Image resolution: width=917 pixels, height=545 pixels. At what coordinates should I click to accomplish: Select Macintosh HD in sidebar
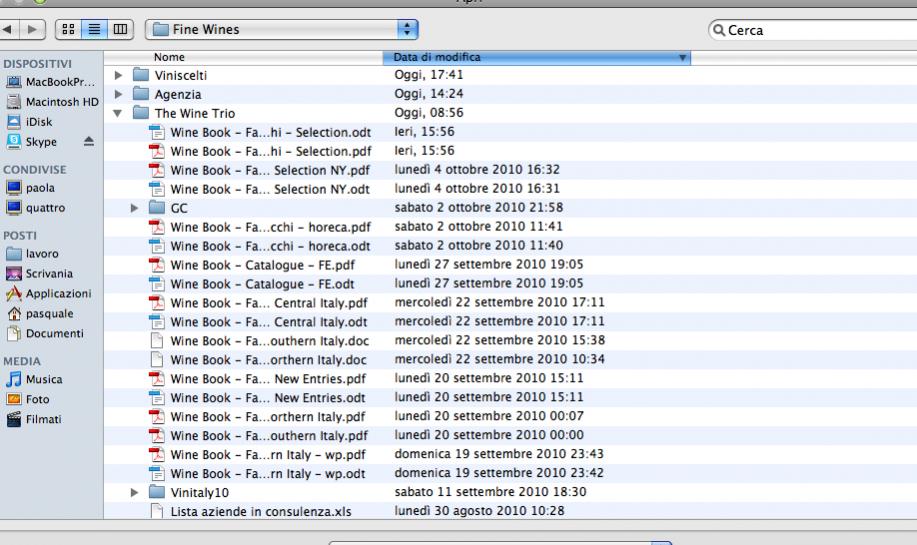pyautogui.click(x=52, y=102)
